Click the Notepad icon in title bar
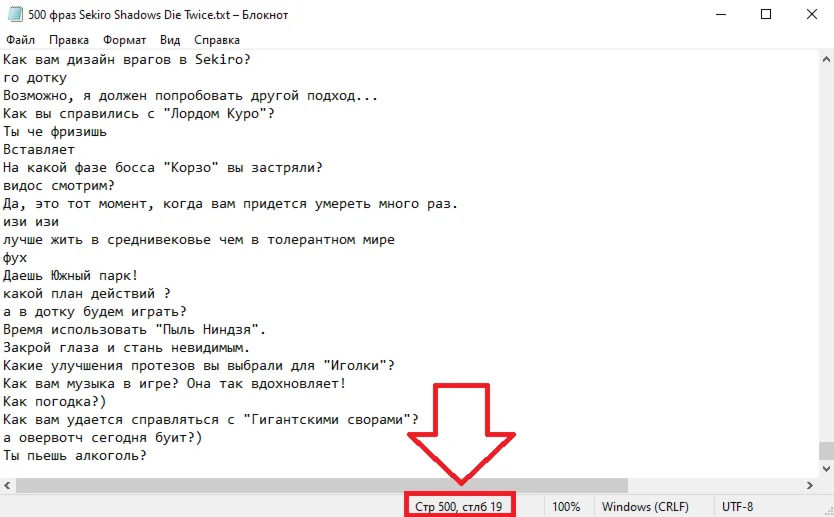Image resolution: width=834 pixels, height=517 pixels. [x=14, y=14]
